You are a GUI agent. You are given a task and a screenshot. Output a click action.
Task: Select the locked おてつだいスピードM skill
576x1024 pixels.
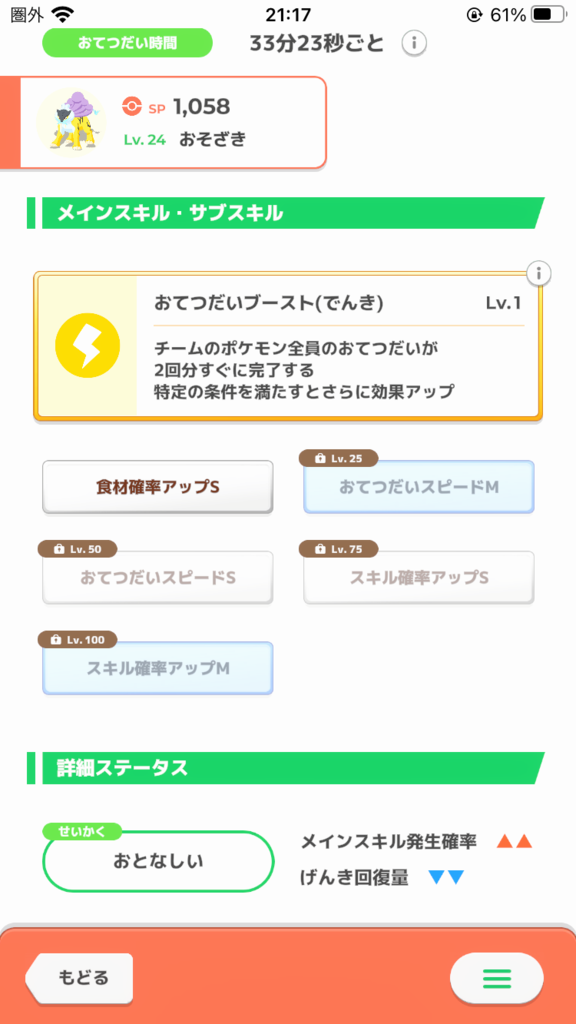pos(419,487)
